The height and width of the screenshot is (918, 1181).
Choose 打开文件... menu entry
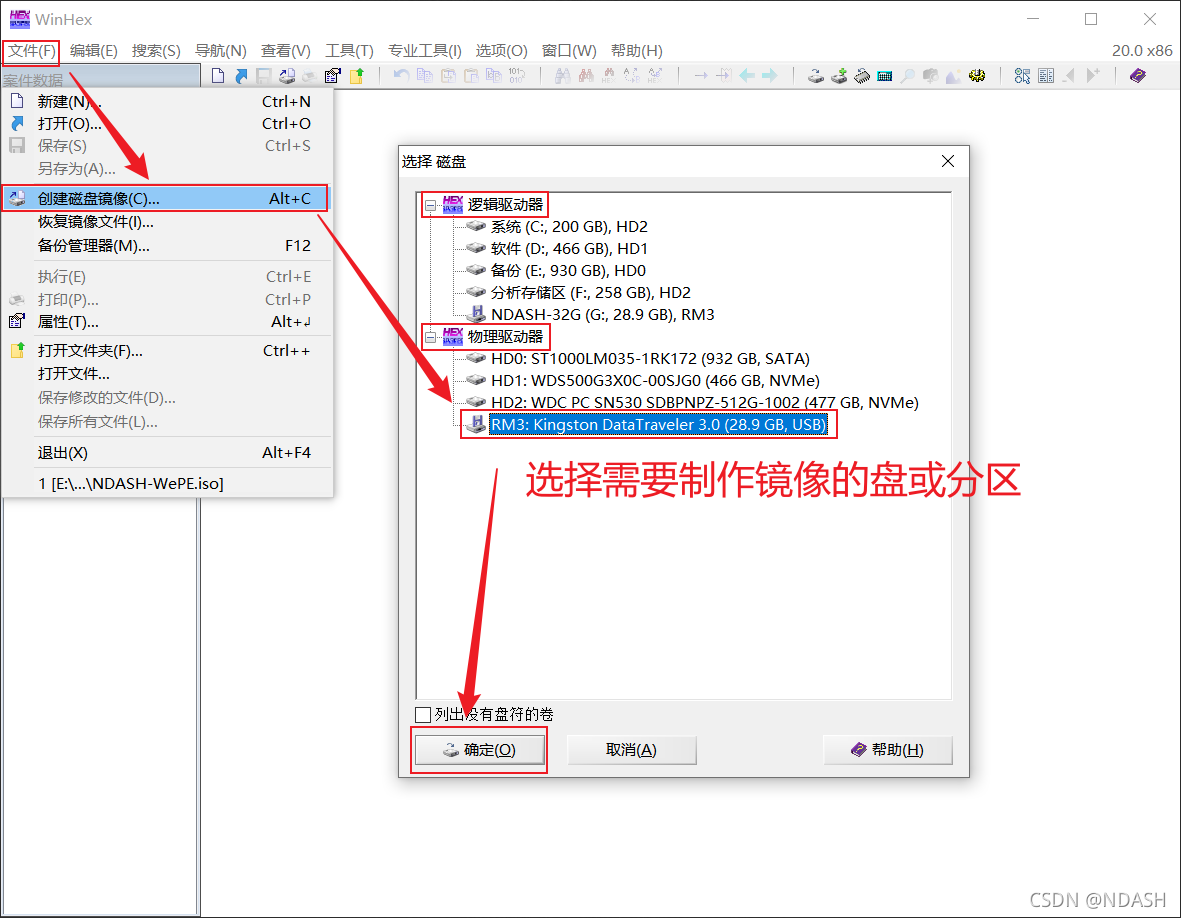[167, 374]
